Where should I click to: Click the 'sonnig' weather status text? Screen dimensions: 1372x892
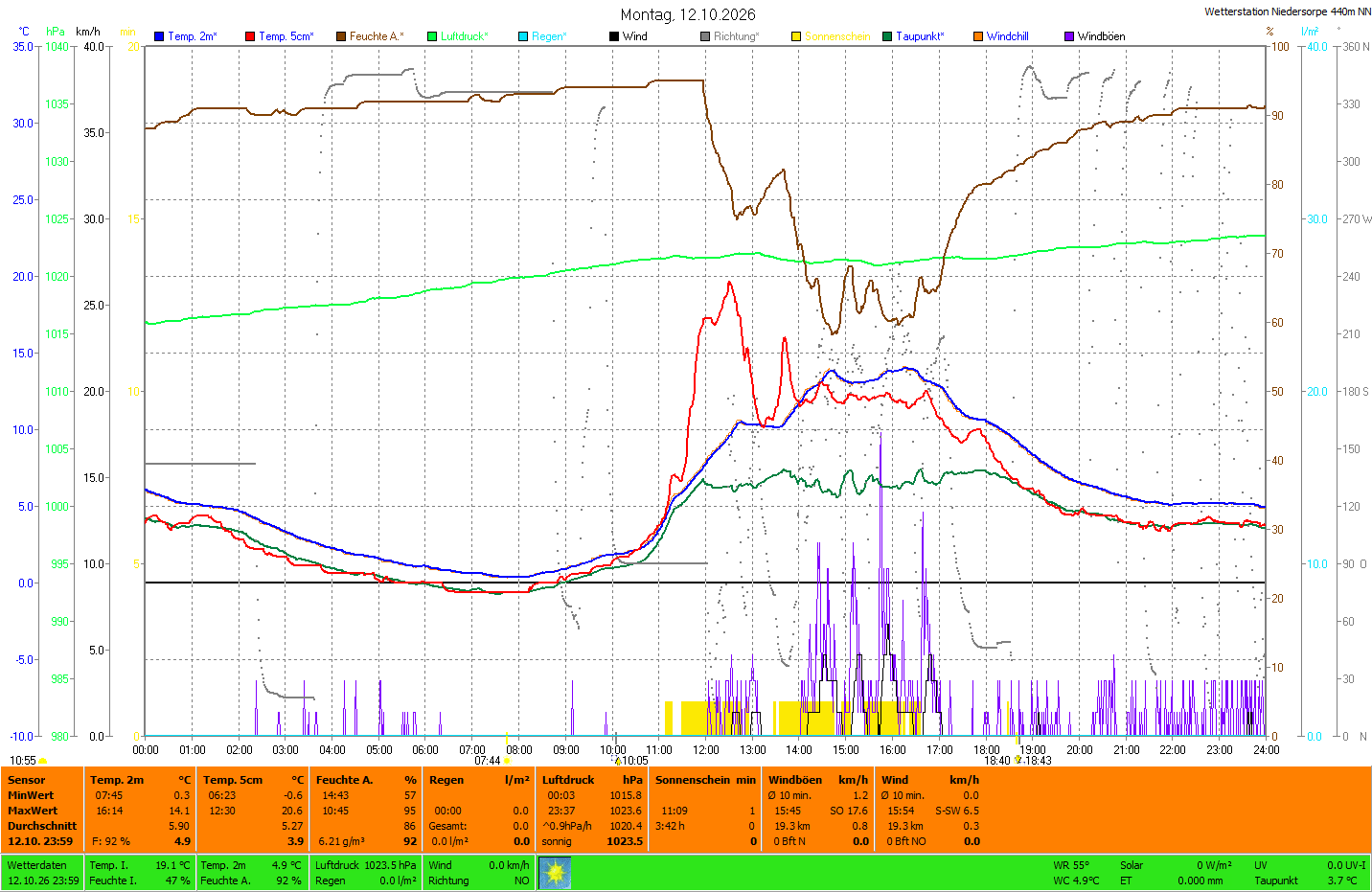[x=557, y=841]
